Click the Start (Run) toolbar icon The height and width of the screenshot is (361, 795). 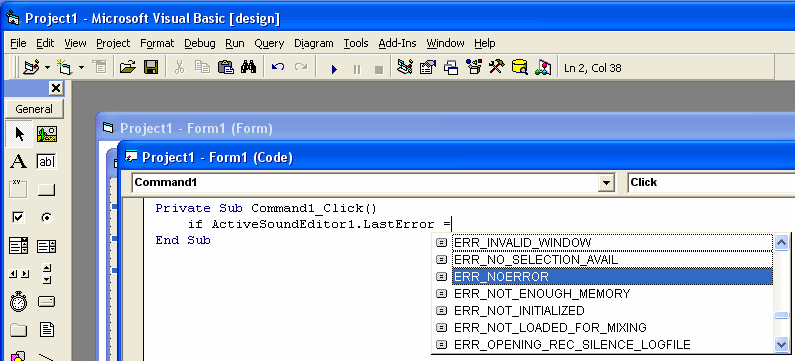(334, 68)
